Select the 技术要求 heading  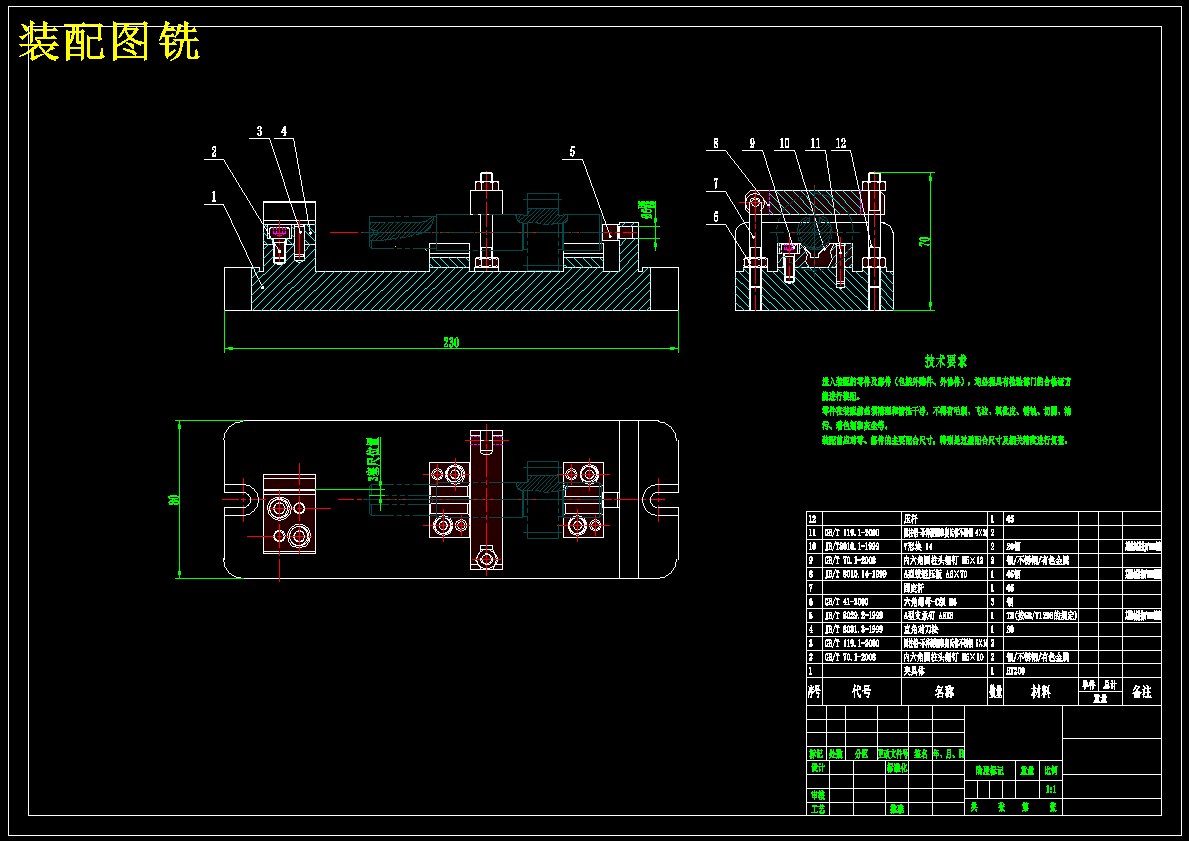pos(945,362)
